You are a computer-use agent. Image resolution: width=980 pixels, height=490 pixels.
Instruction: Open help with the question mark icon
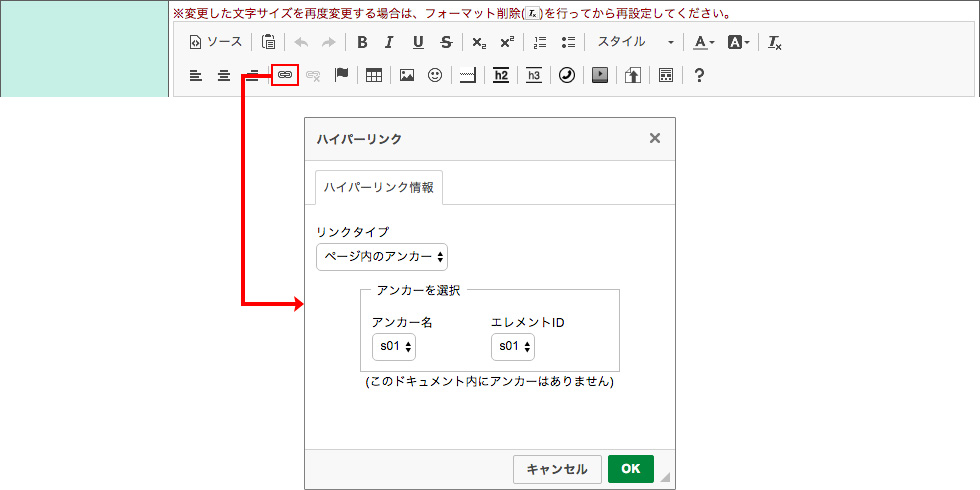[x=699, y=76]
